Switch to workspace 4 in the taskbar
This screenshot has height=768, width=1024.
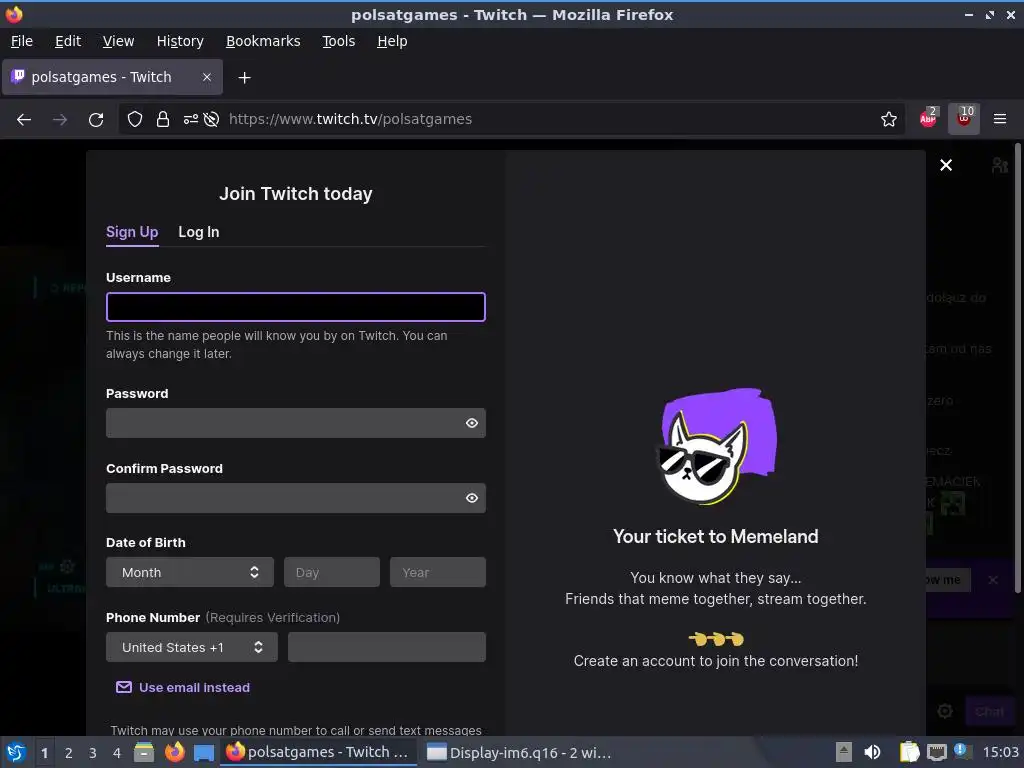click(x=117, y=753)
